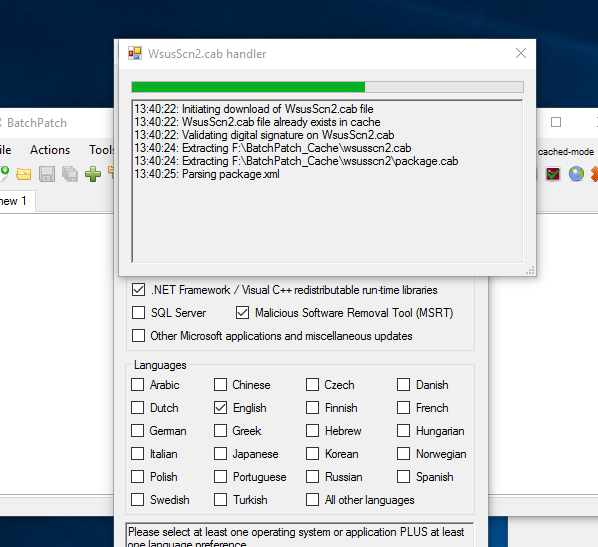Maximize the BatchPatch window
Screen dimensions: 598x547
556,122
